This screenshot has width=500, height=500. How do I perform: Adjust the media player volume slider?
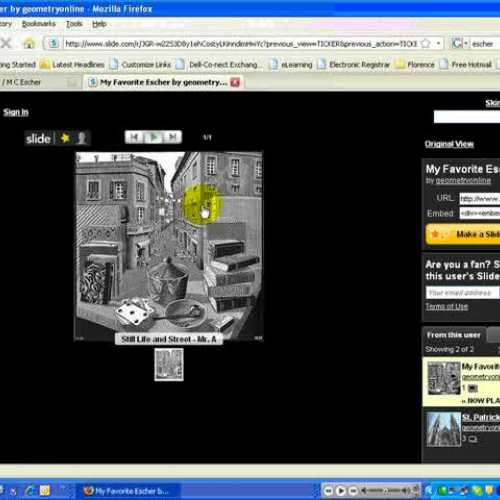[x=385, y=491]
